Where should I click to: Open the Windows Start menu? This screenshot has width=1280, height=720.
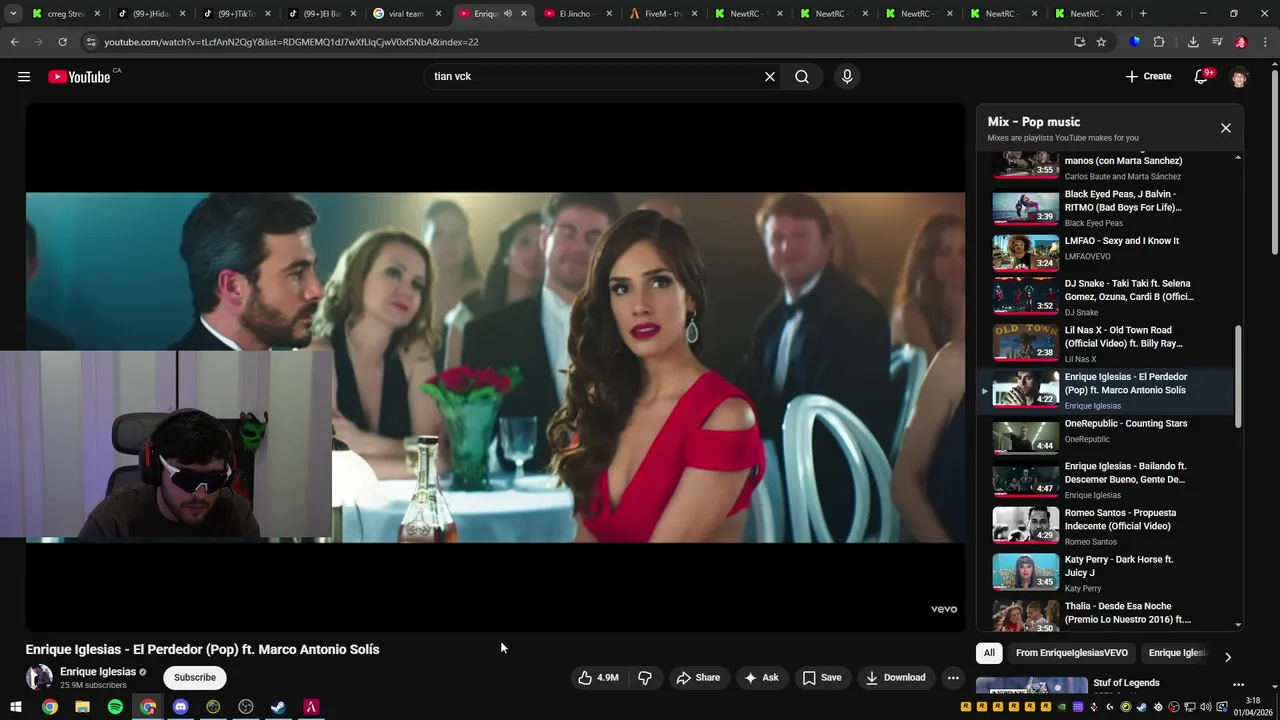point(16,707)
